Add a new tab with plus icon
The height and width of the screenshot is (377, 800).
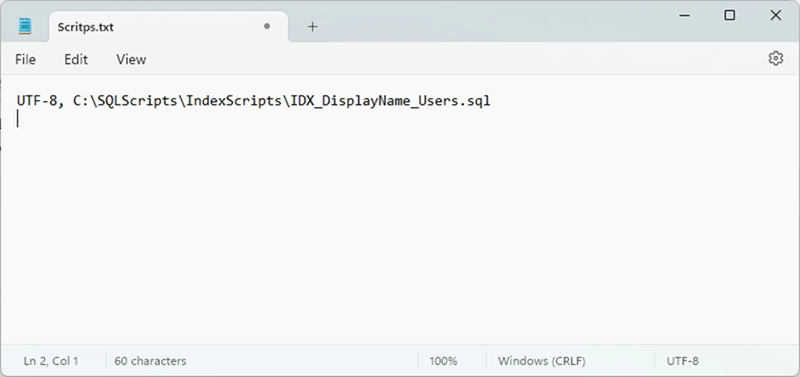pyautogui.click(x=313, y=27)
